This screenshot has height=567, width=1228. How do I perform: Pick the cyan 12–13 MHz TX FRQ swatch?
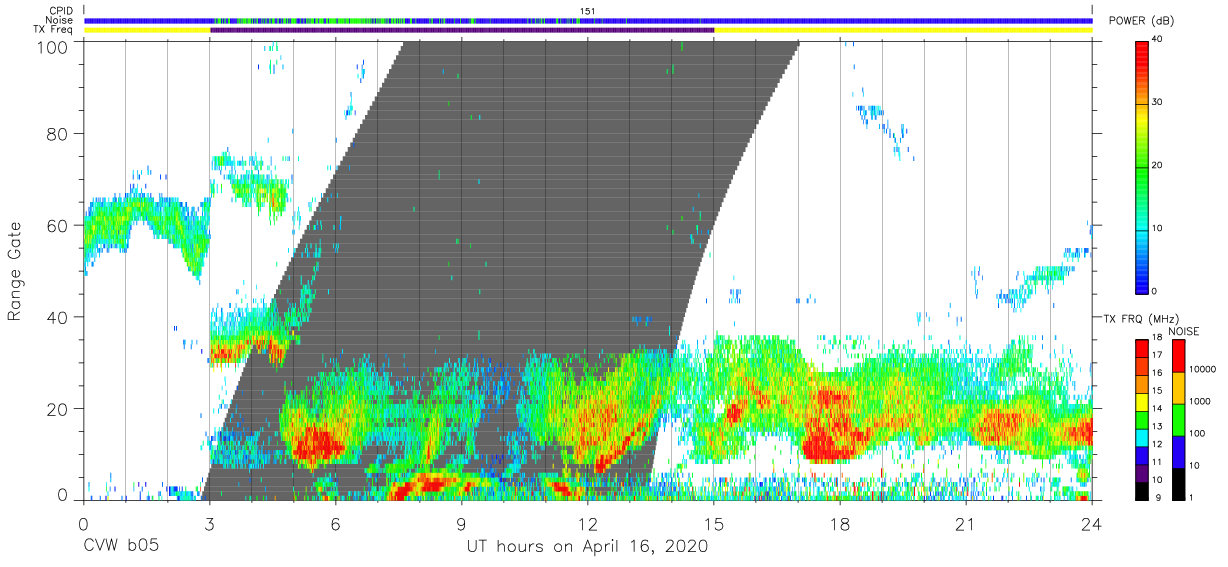(1141, 436)
